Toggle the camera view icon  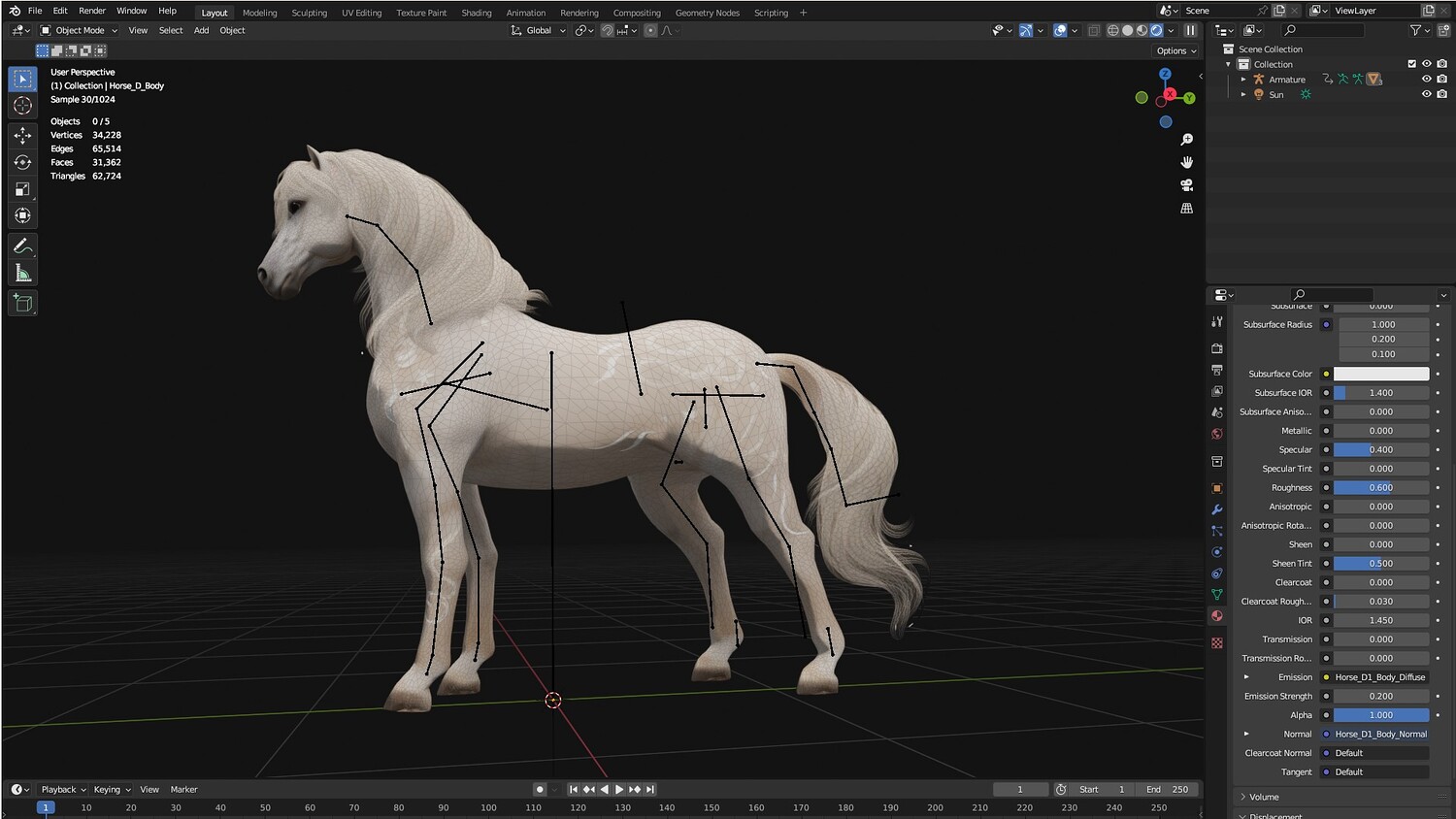(1186, 185)
